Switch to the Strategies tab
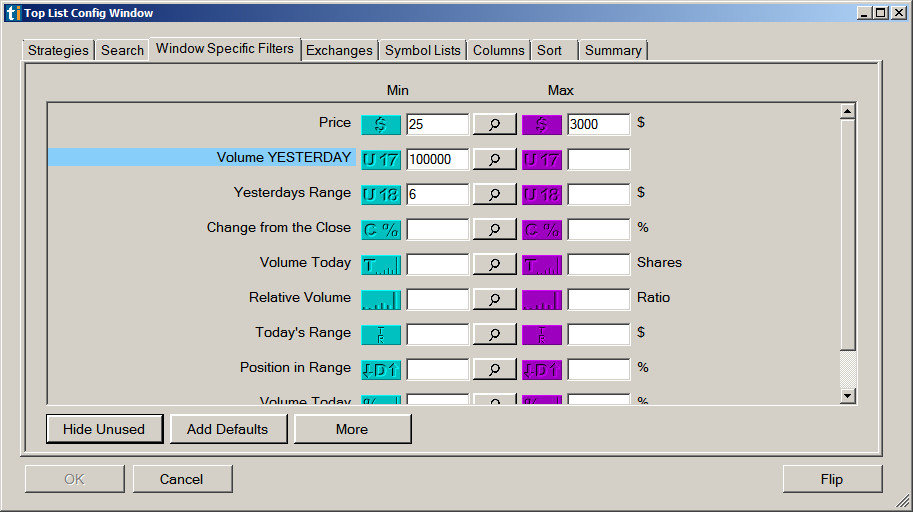This screenshot has width=913, height=512. pyautogui.click(x=58, y=50)
